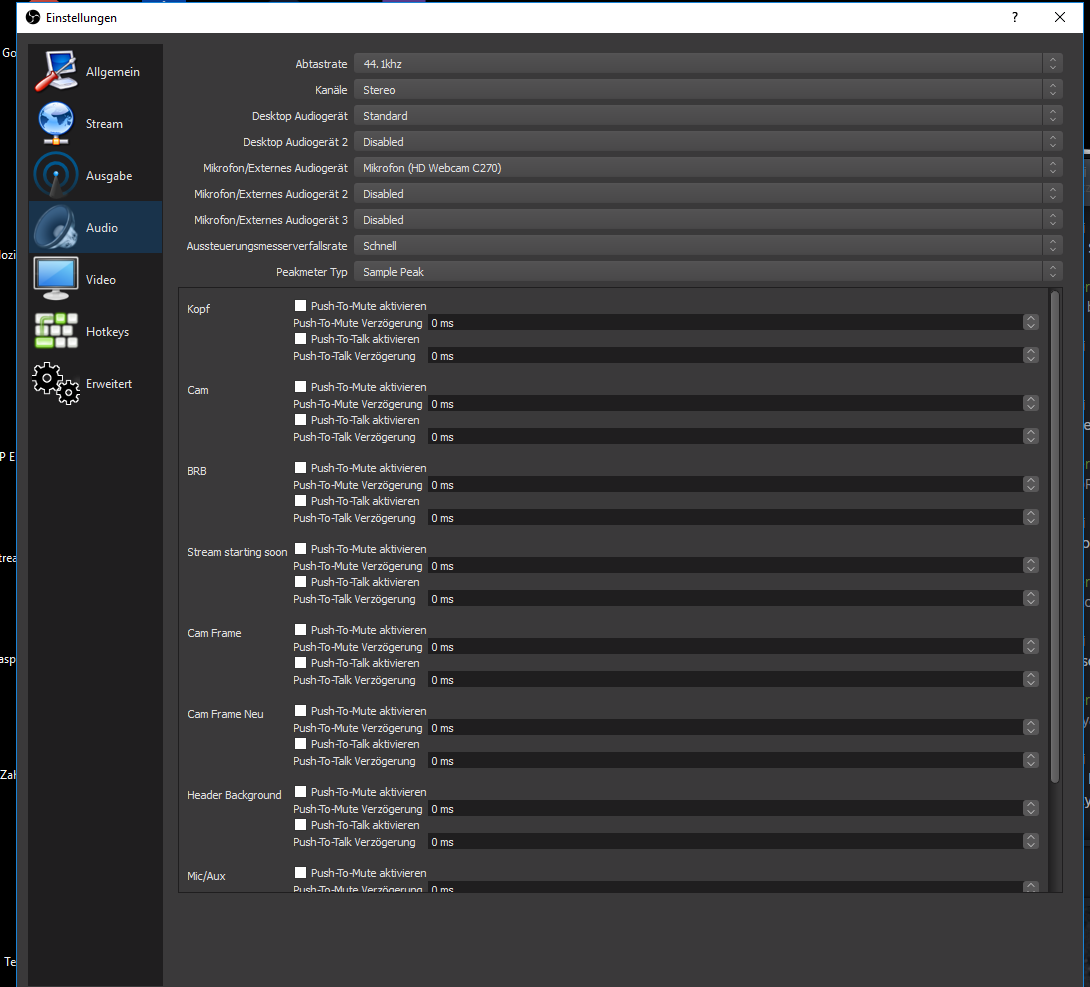Adjust Header Background Push-To-Talk delay stepper
This screenshot has height=987, width=1090.
pos(1031,841)
